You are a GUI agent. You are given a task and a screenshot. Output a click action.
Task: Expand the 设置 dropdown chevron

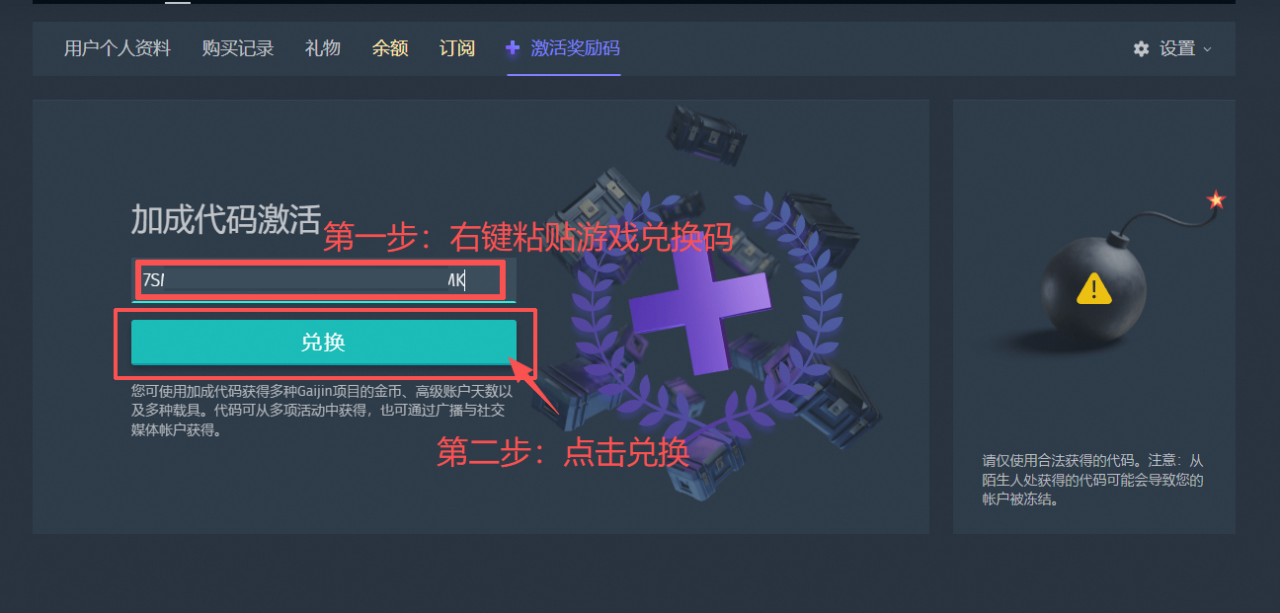[x=1207, y=49]
